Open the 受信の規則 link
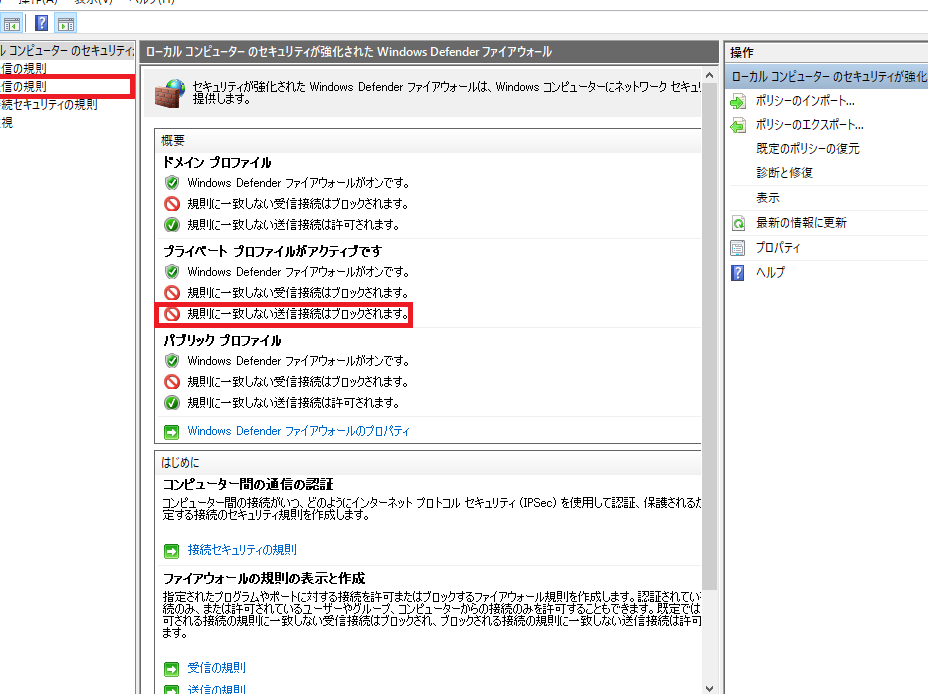Image resolution: width=928 pixels, height=694 pixels. click(x=217, y=667)
